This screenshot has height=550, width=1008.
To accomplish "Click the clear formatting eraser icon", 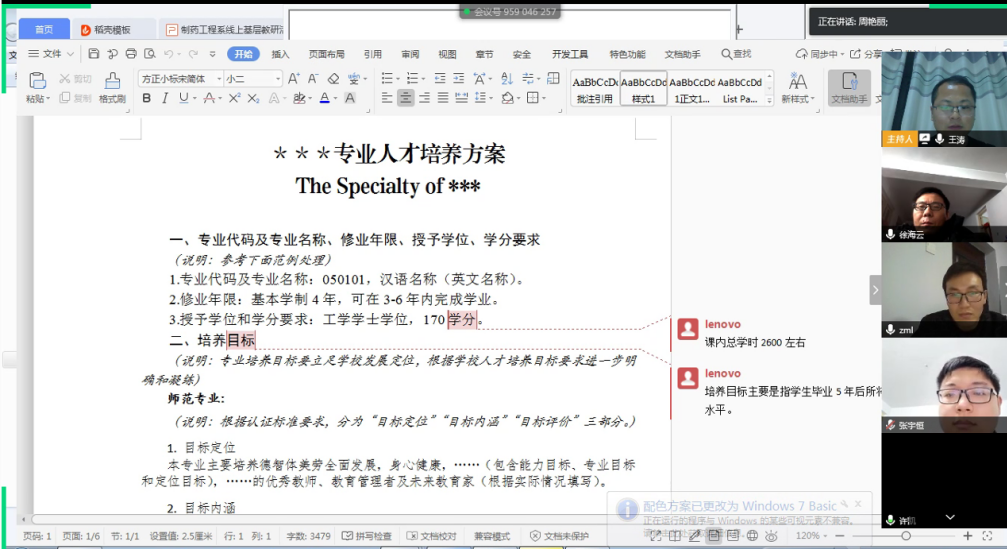I will coord(333,78).
